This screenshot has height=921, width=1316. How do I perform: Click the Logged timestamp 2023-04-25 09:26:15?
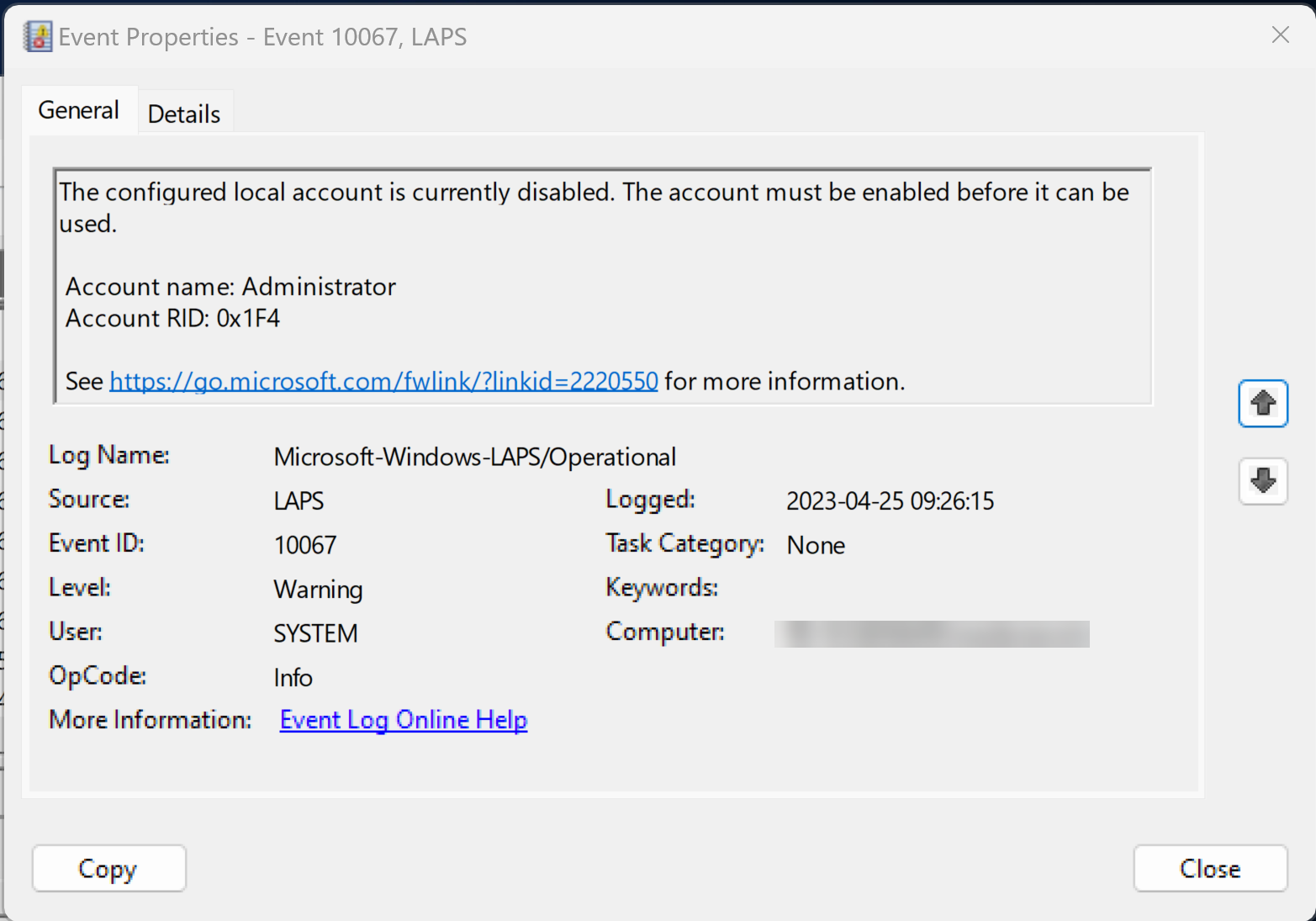click(x=890, y=501)
